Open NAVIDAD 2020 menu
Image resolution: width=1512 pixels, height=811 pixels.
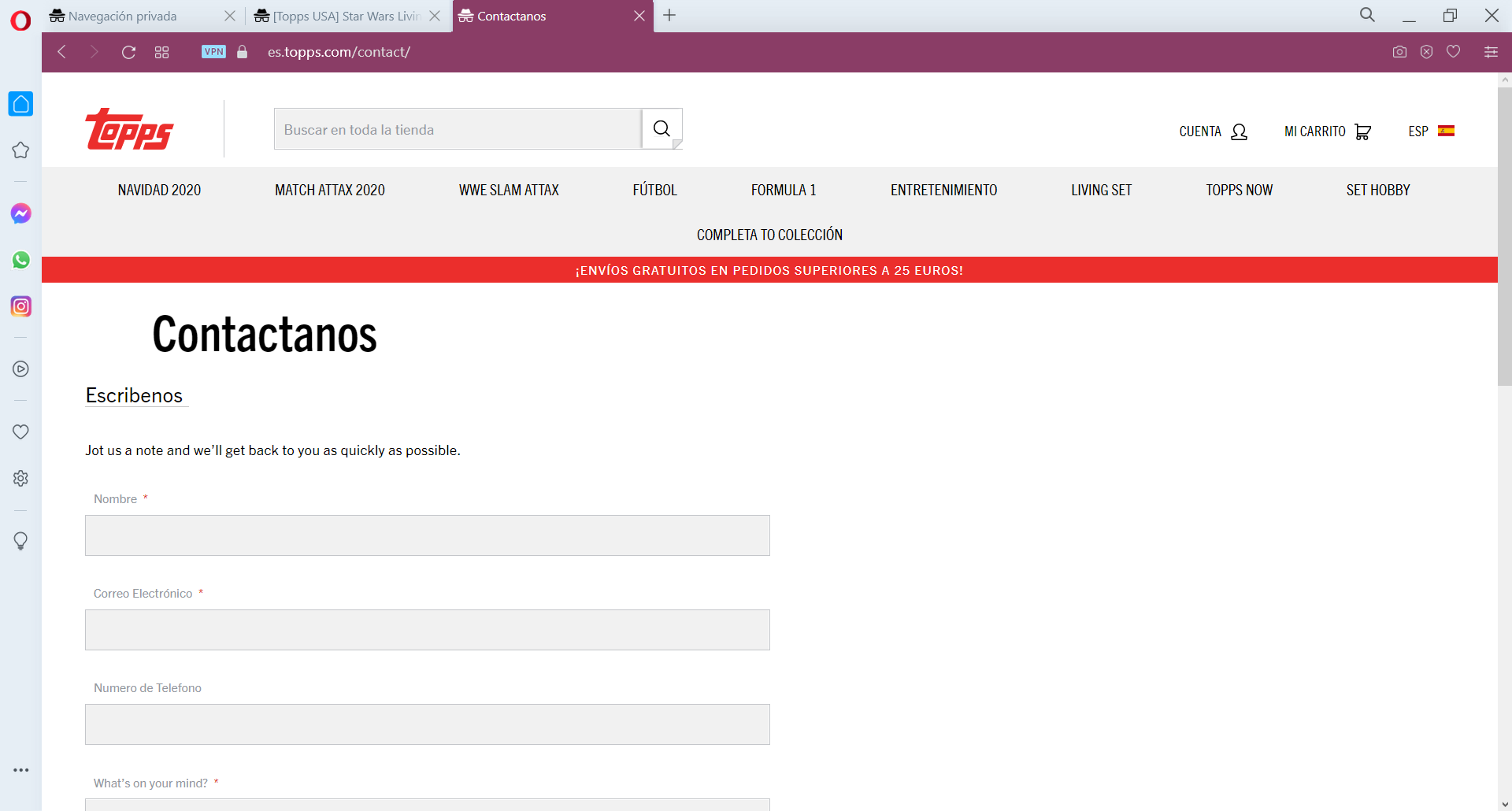[x=159, y=190]
